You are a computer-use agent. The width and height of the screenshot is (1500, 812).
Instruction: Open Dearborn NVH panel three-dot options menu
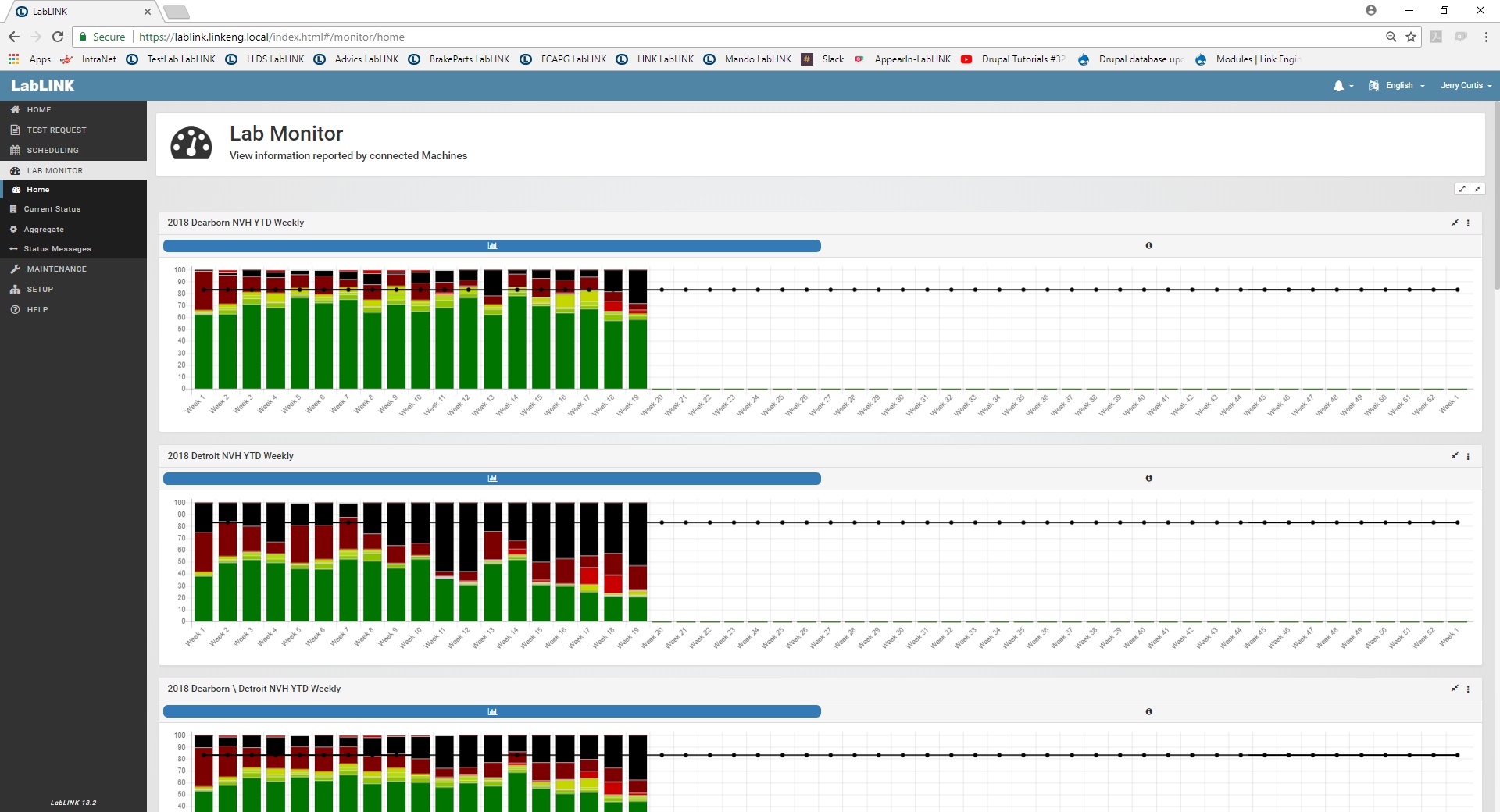pos(1469,223)
